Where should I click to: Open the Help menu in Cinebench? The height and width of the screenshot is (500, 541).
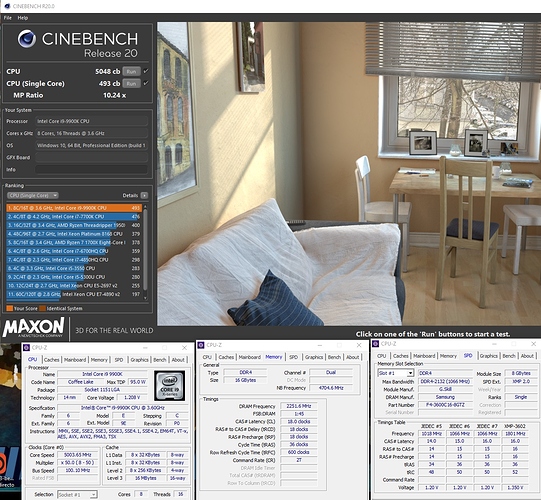[23, 18]
